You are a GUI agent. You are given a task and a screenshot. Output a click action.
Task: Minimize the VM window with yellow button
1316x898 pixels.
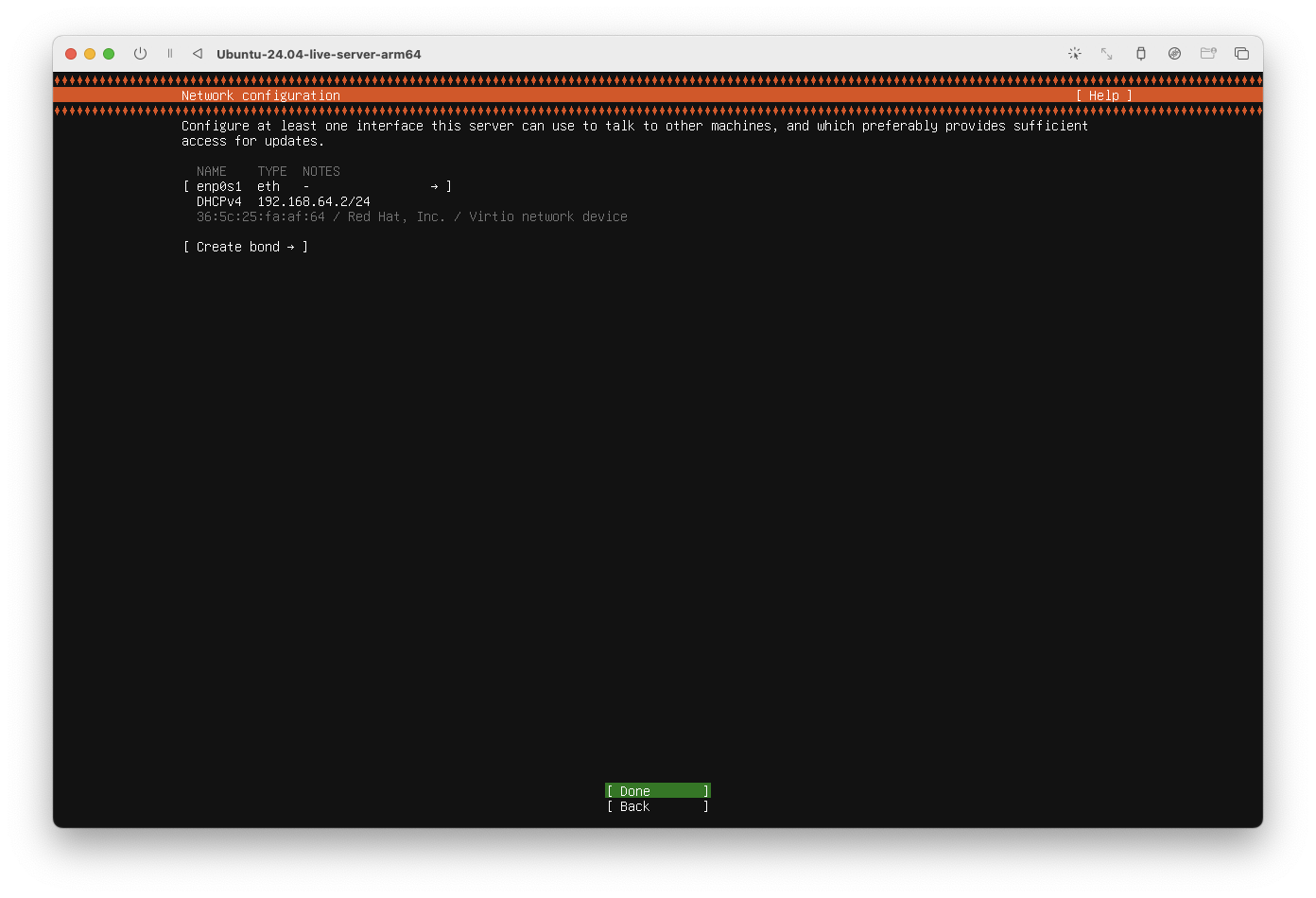(90, 54)
